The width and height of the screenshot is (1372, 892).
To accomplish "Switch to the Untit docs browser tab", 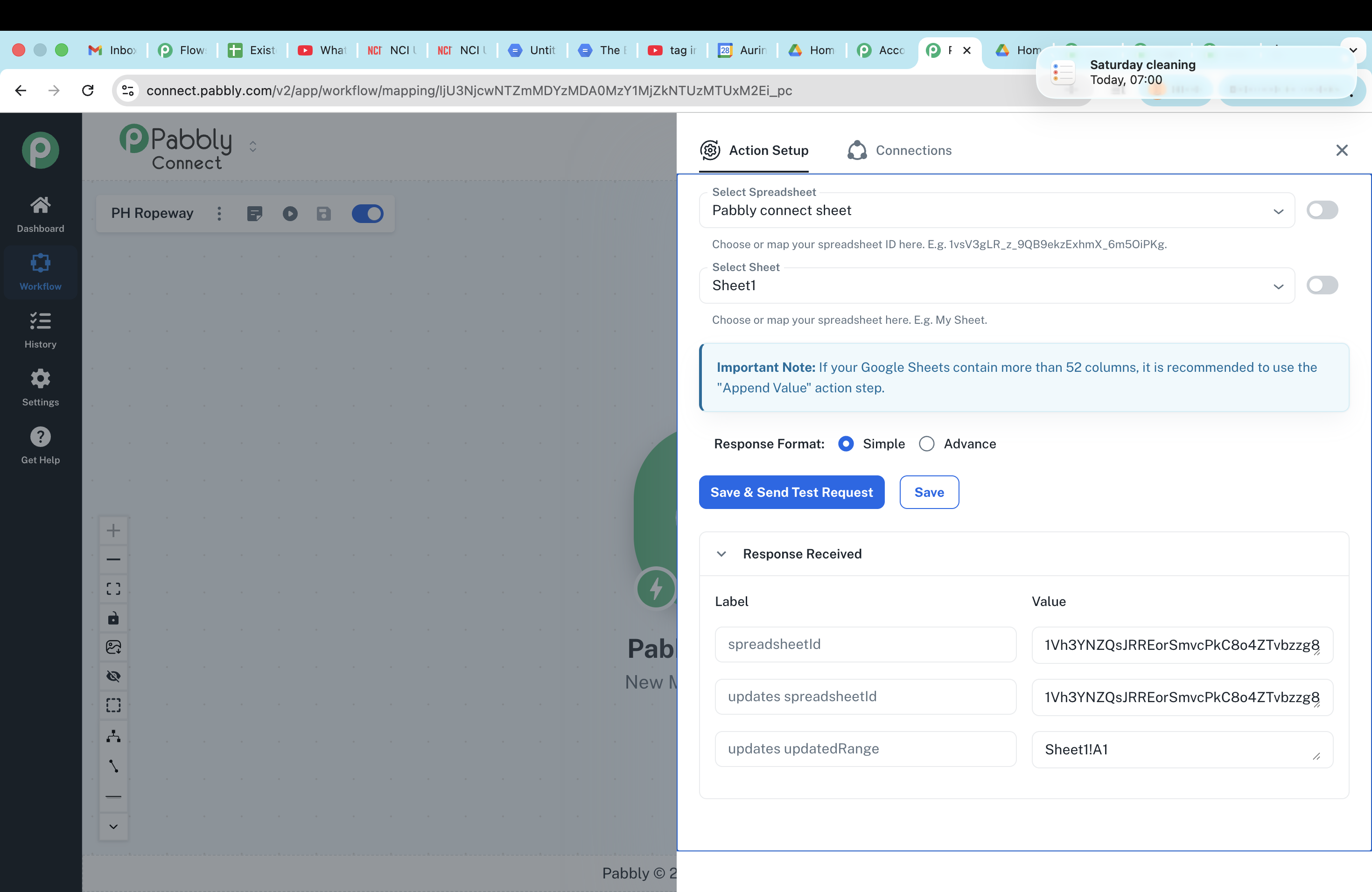I will pos(532,50).
